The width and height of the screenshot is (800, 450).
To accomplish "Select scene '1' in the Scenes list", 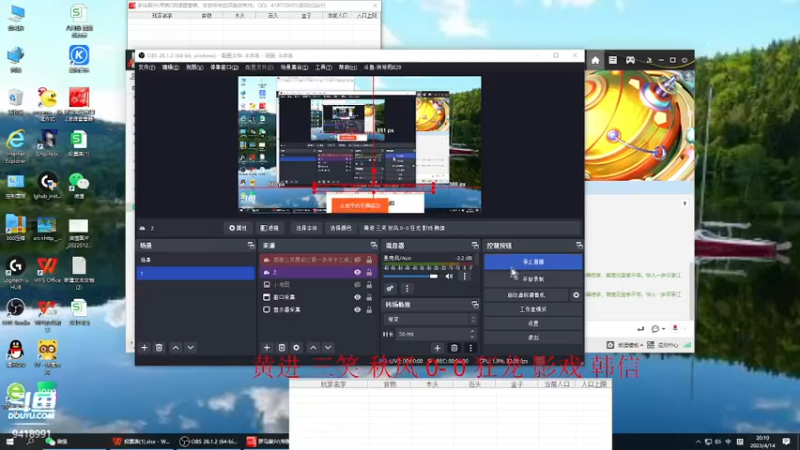I will [x=196, y=273].
